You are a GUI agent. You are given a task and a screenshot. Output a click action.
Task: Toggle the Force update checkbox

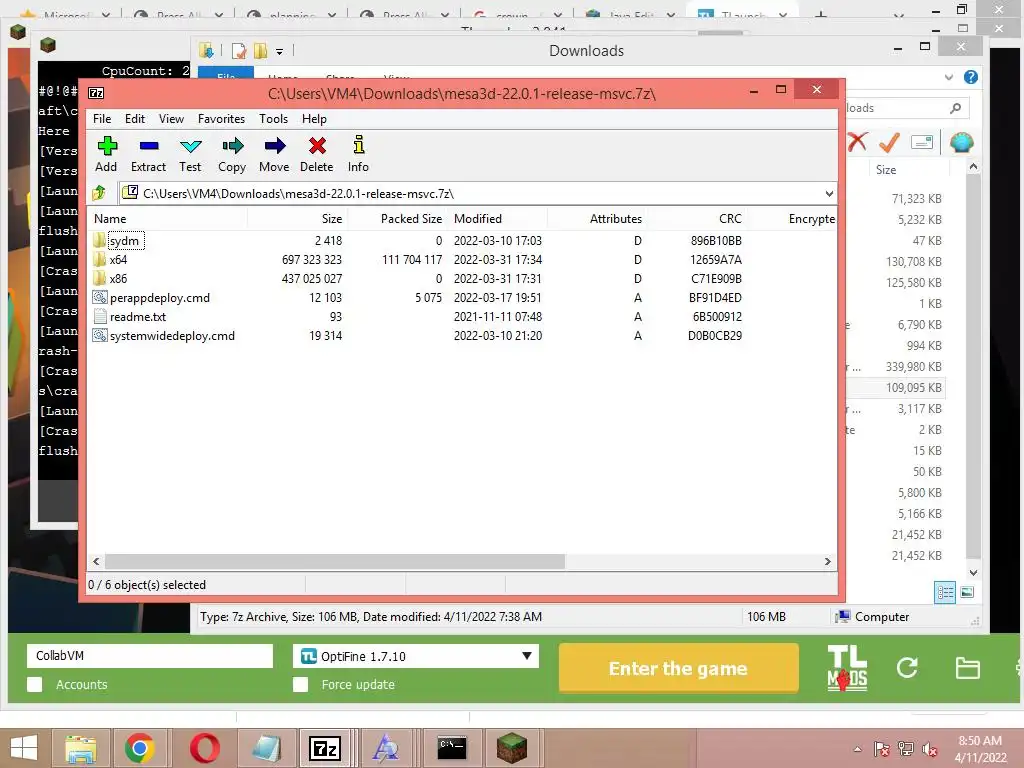300,684
